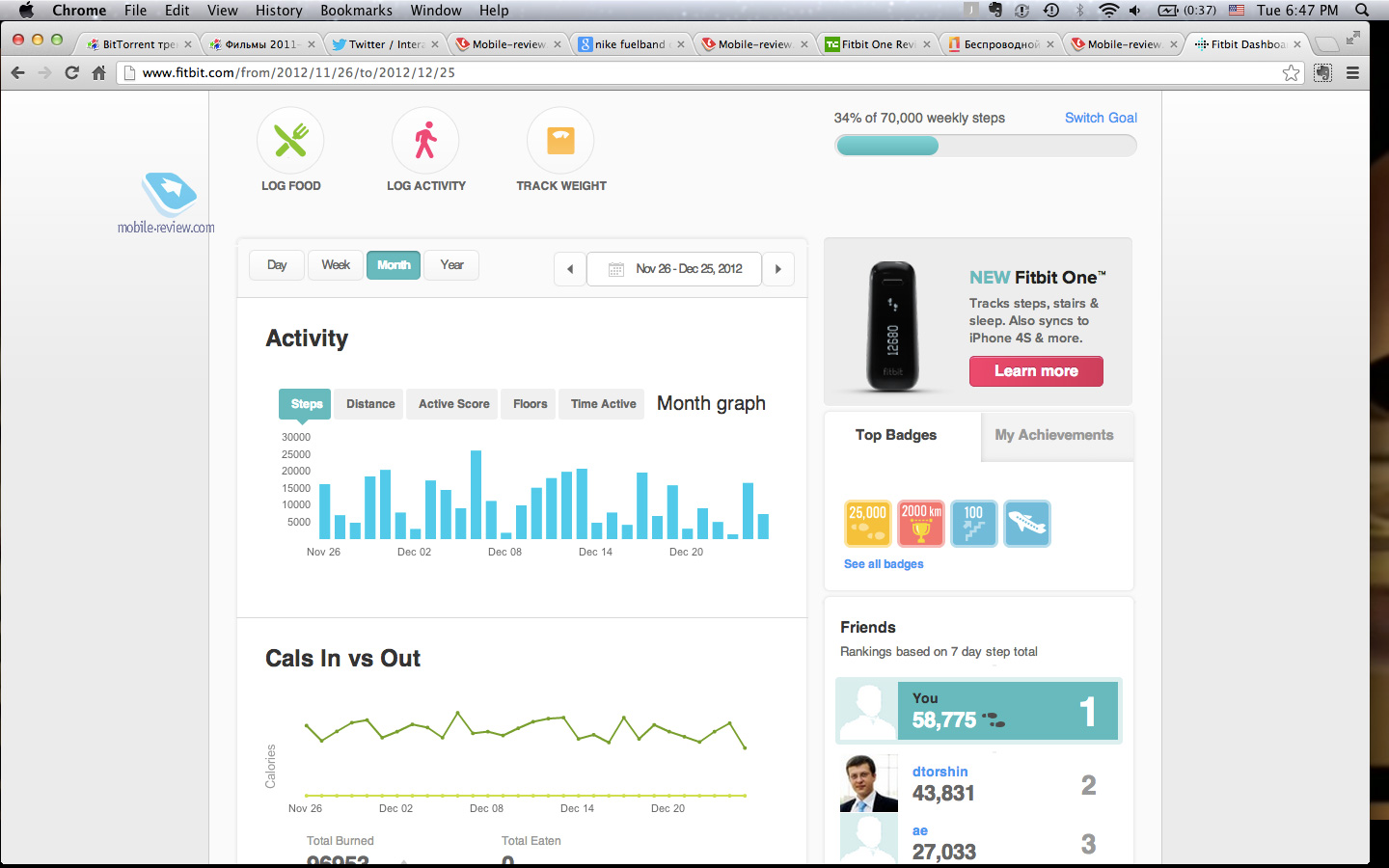Open dtorshin's profile link
This screenshot has height=868, width=1389.
coord(940,772)
